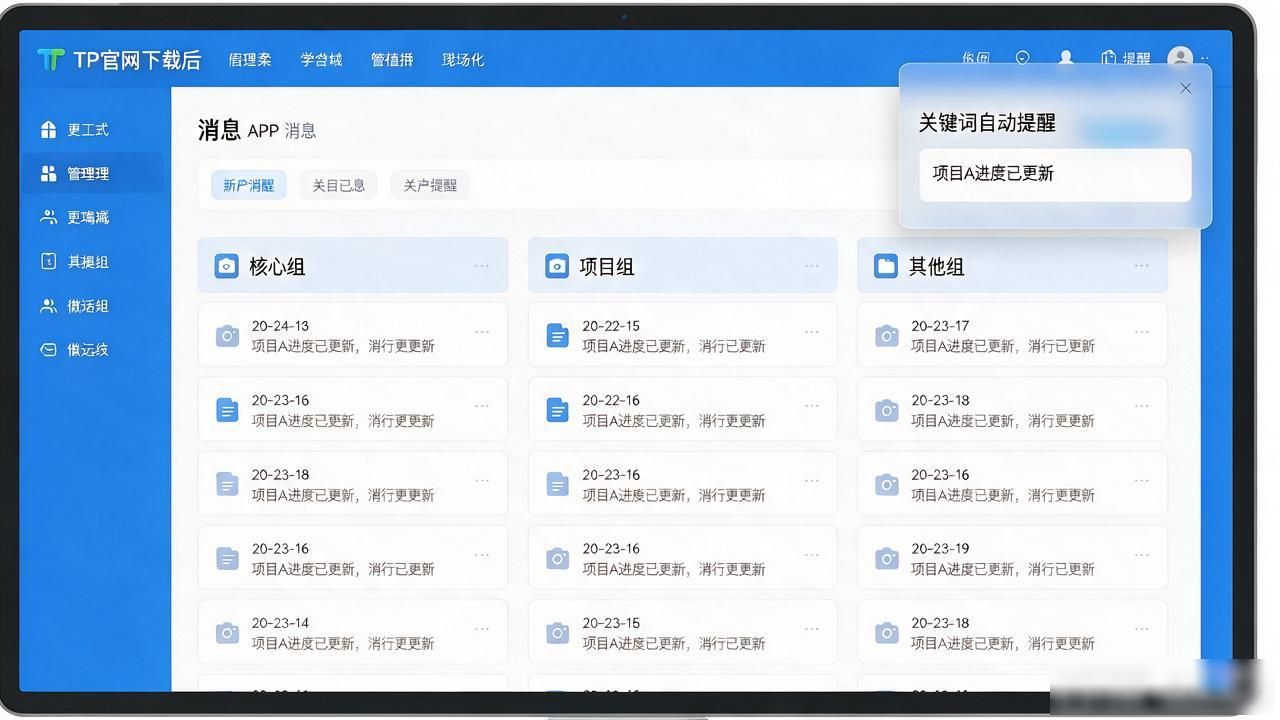
Task: Click the 提醒 reminder icon in the top bar
Action: pos(1108,59)
